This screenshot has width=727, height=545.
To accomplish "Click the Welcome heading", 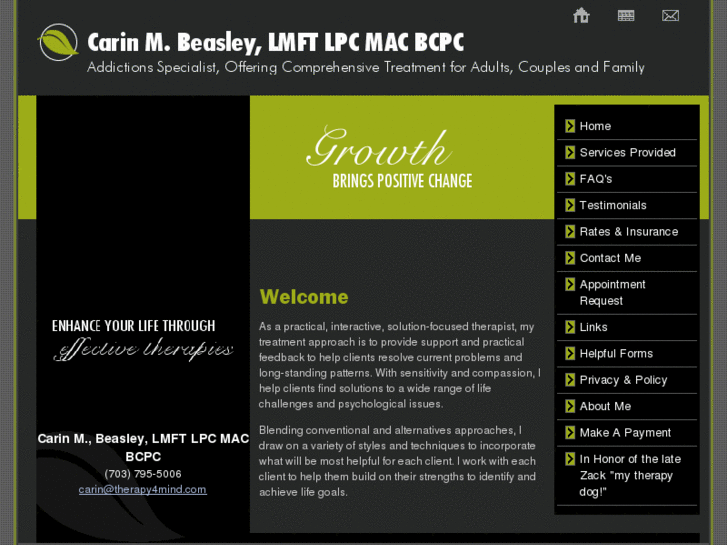I will 304,297.
